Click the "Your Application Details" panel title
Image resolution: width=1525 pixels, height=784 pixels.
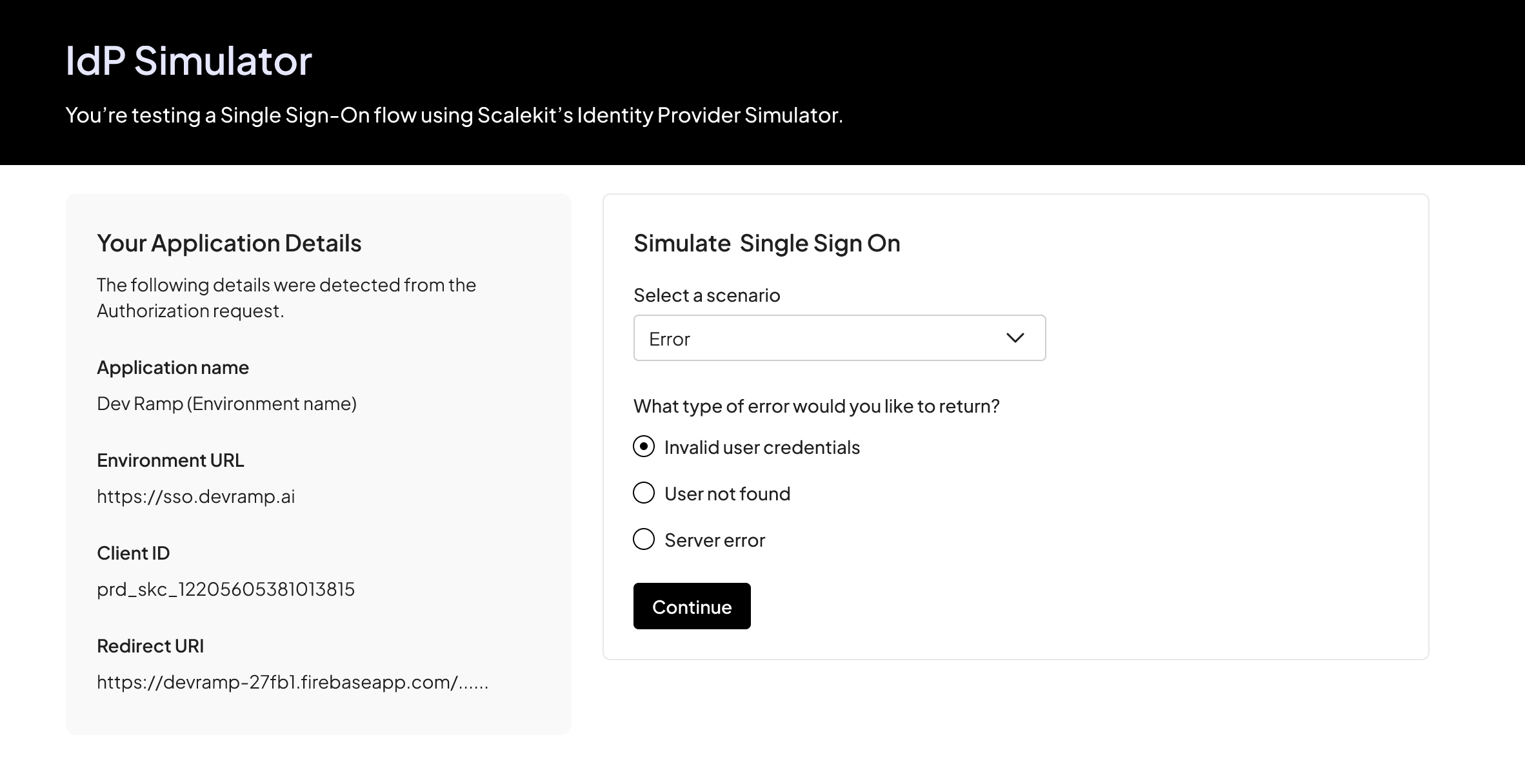point(229,243)
